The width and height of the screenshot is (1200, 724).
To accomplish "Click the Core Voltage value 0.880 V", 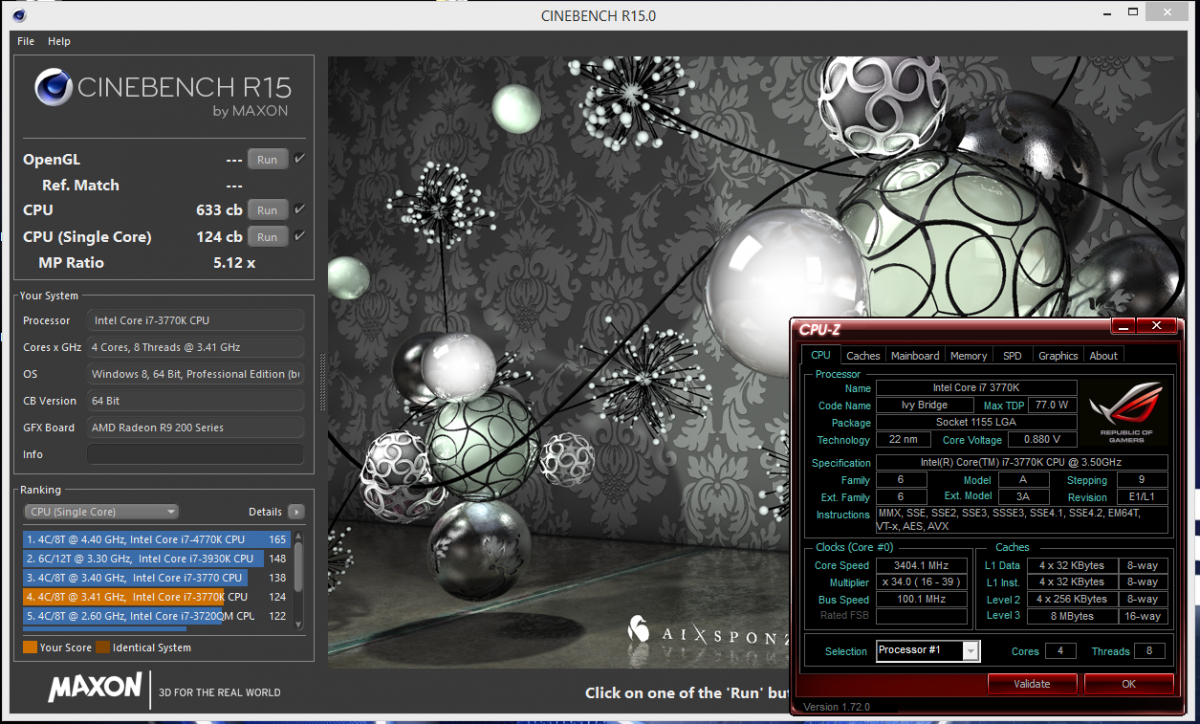I will 1042,440.
